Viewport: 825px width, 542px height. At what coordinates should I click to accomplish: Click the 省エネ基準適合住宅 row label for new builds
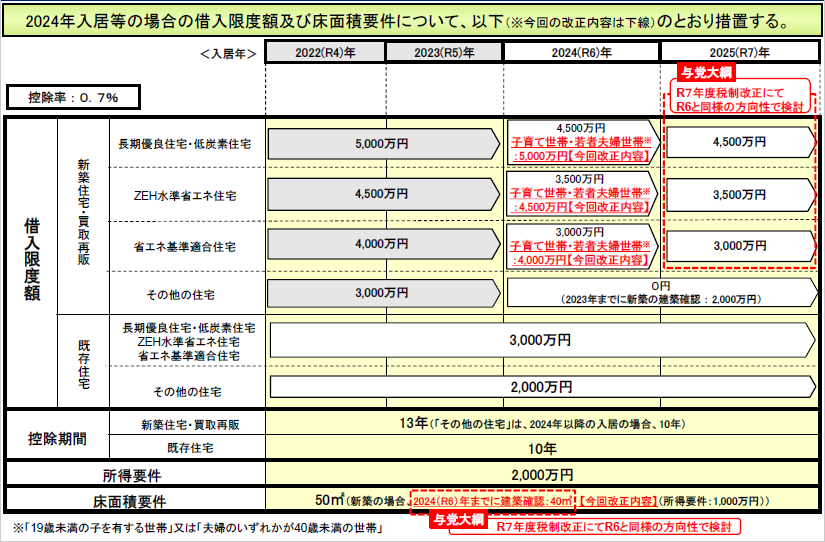pos(185,247)
